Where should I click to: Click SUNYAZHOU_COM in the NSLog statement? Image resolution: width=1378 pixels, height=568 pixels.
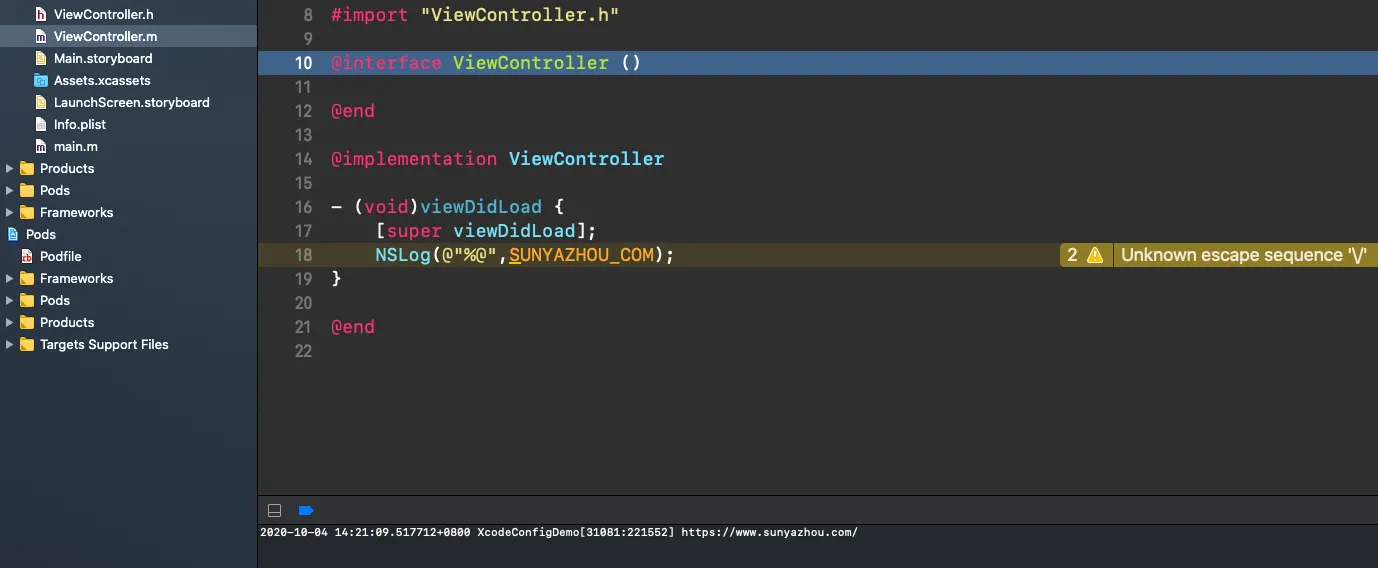point(581,255)
